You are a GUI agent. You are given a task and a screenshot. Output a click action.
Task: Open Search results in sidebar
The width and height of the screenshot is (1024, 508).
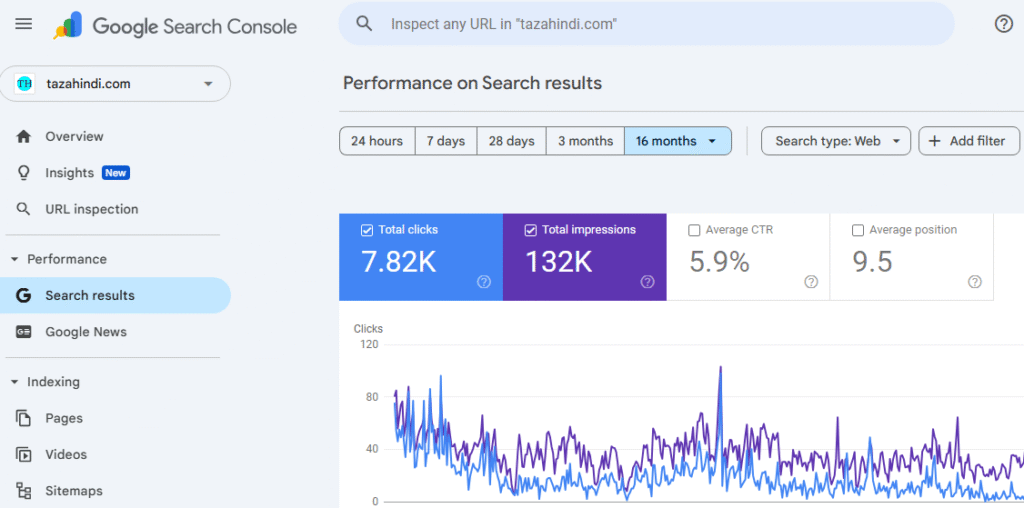116,296
